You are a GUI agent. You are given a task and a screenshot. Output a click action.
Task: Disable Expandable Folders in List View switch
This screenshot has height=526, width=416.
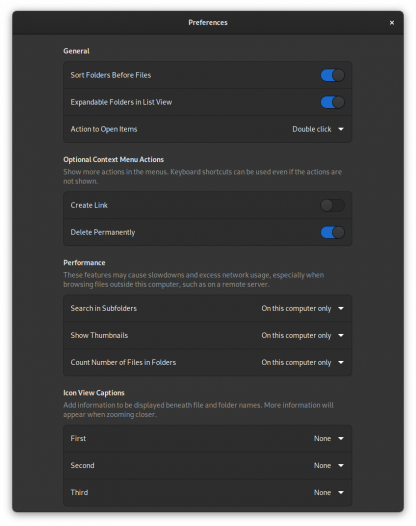pyautogui.click(x=332, y=102)
